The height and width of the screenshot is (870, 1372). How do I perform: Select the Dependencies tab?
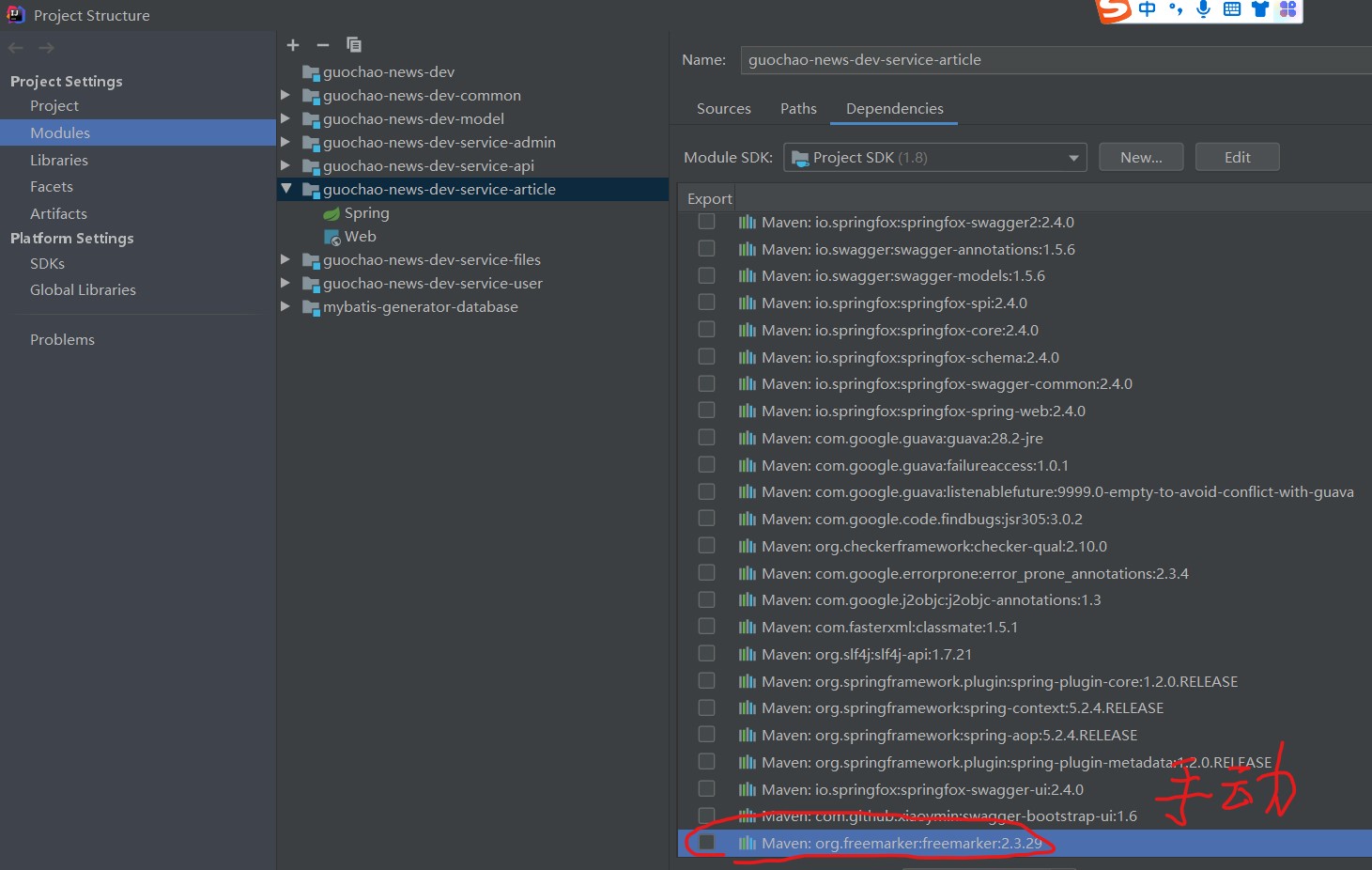click(894, 109)
